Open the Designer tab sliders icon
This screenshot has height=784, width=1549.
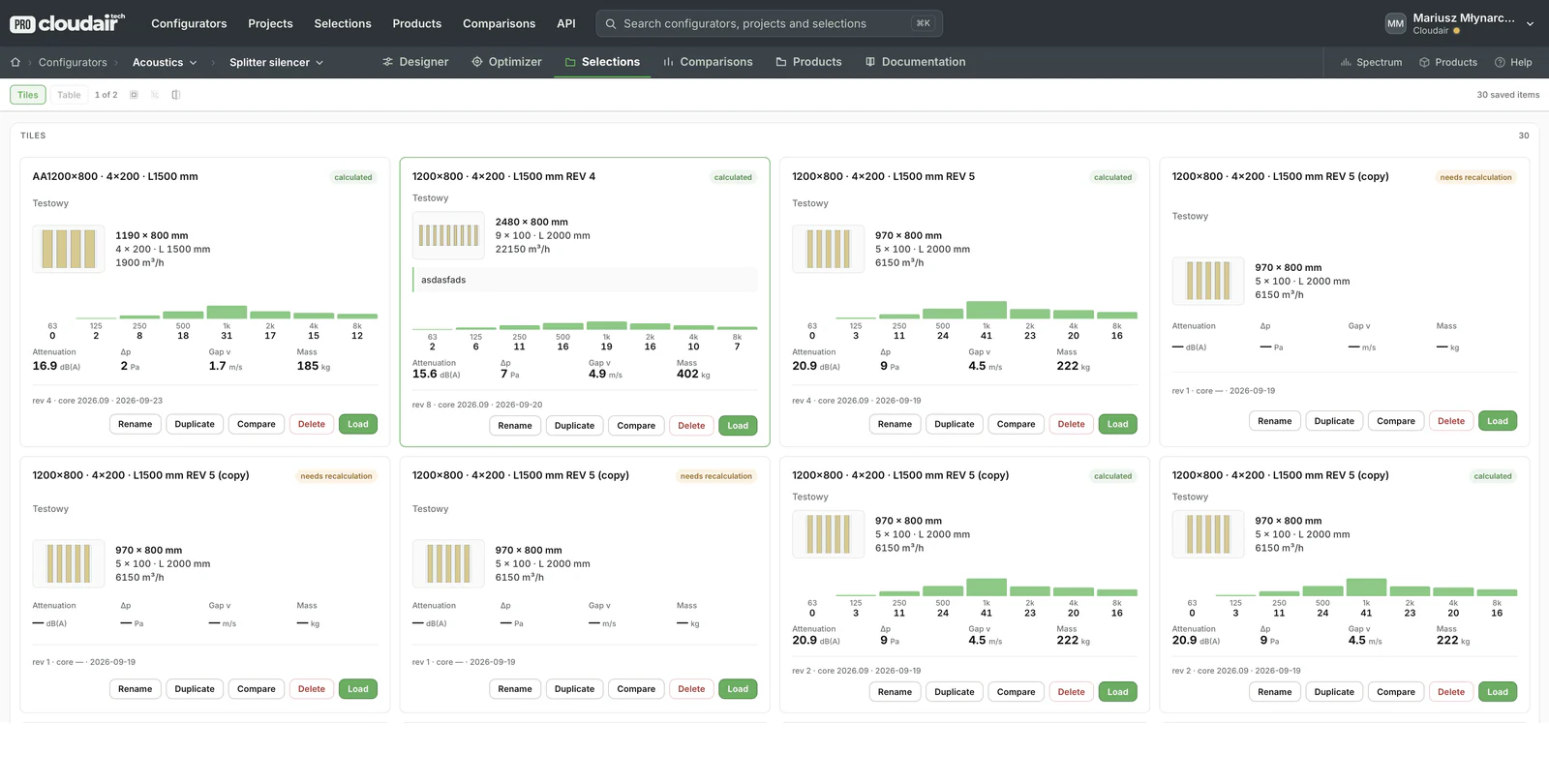click(388, 62)
